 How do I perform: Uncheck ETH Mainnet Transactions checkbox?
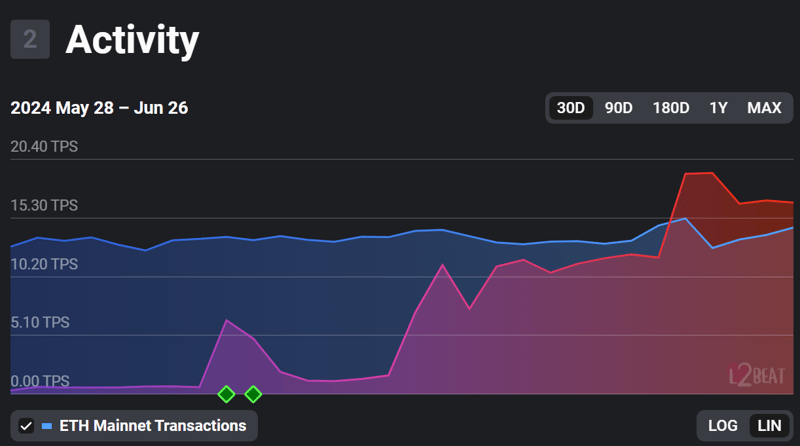tap(26, 426)
